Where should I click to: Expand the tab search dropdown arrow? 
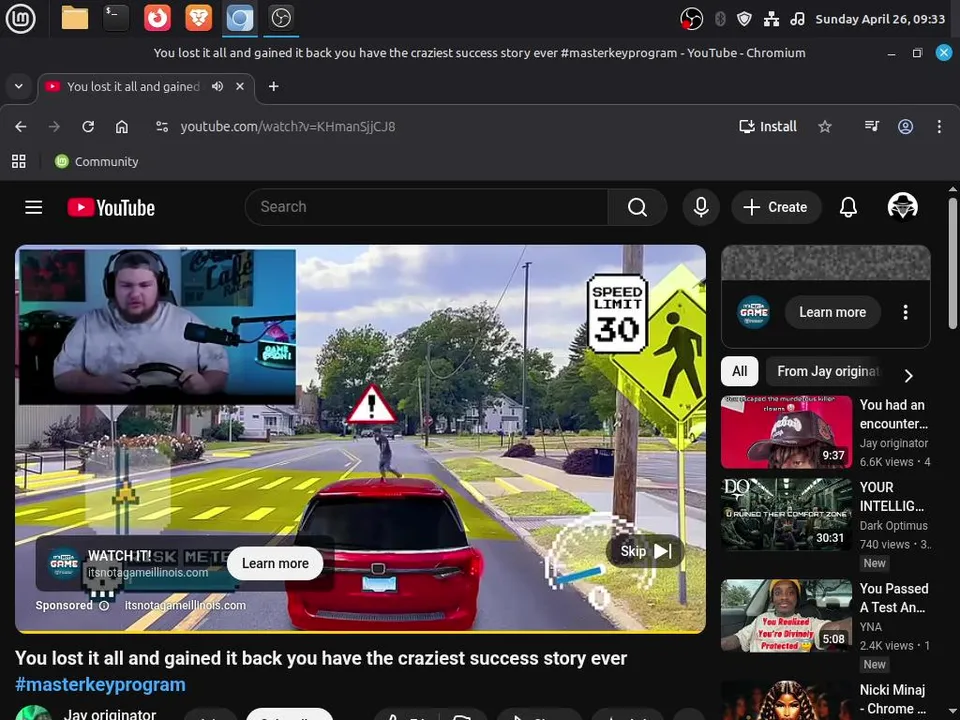(x=18, y=86)
